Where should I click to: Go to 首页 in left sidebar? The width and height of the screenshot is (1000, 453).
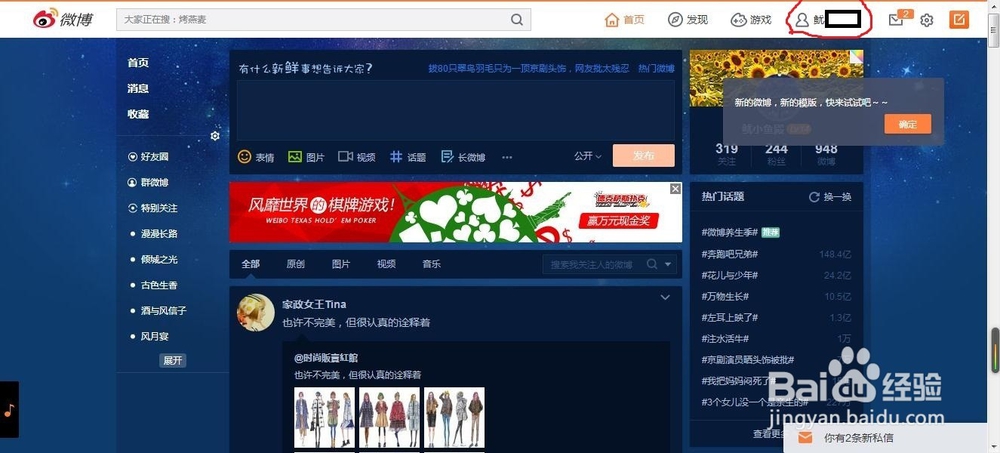(138, 63)
